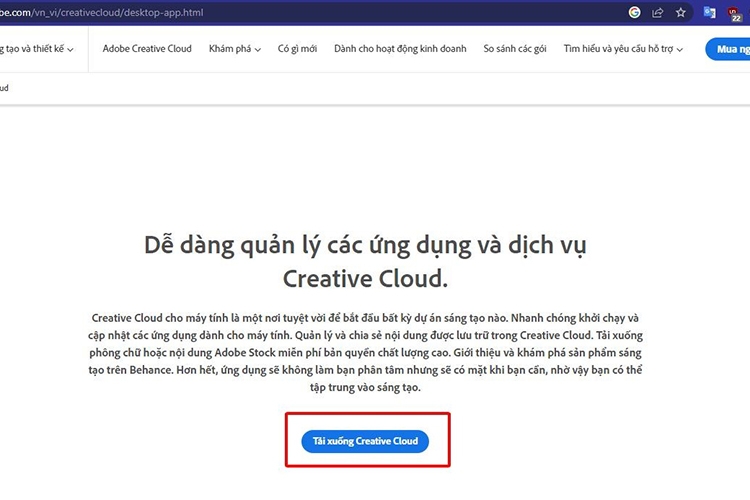Expand the tạo và thiết kế dropdown

click(37, 49)
